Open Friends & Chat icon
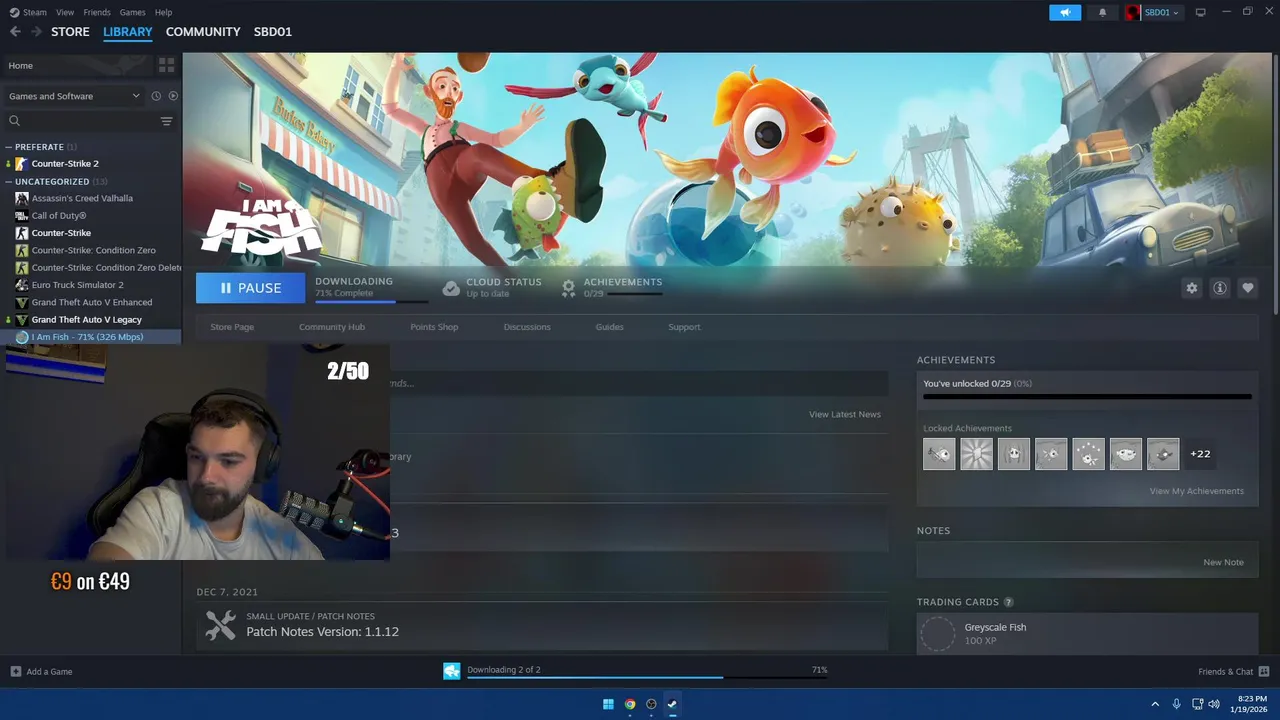Image resolution: width=1280 pixels, height=720 pixels. [x=1264, y=671]
